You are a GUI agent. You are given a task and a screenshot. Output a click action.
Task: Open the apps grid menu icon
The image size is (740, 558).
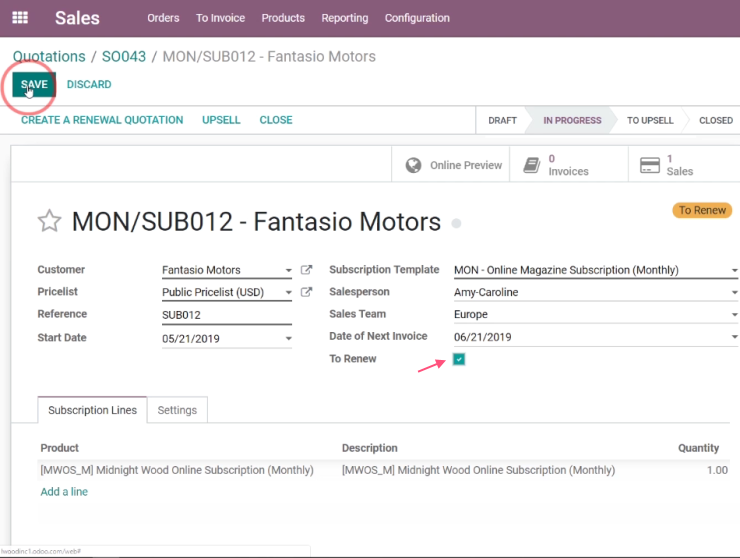click(x=20, y=18)
